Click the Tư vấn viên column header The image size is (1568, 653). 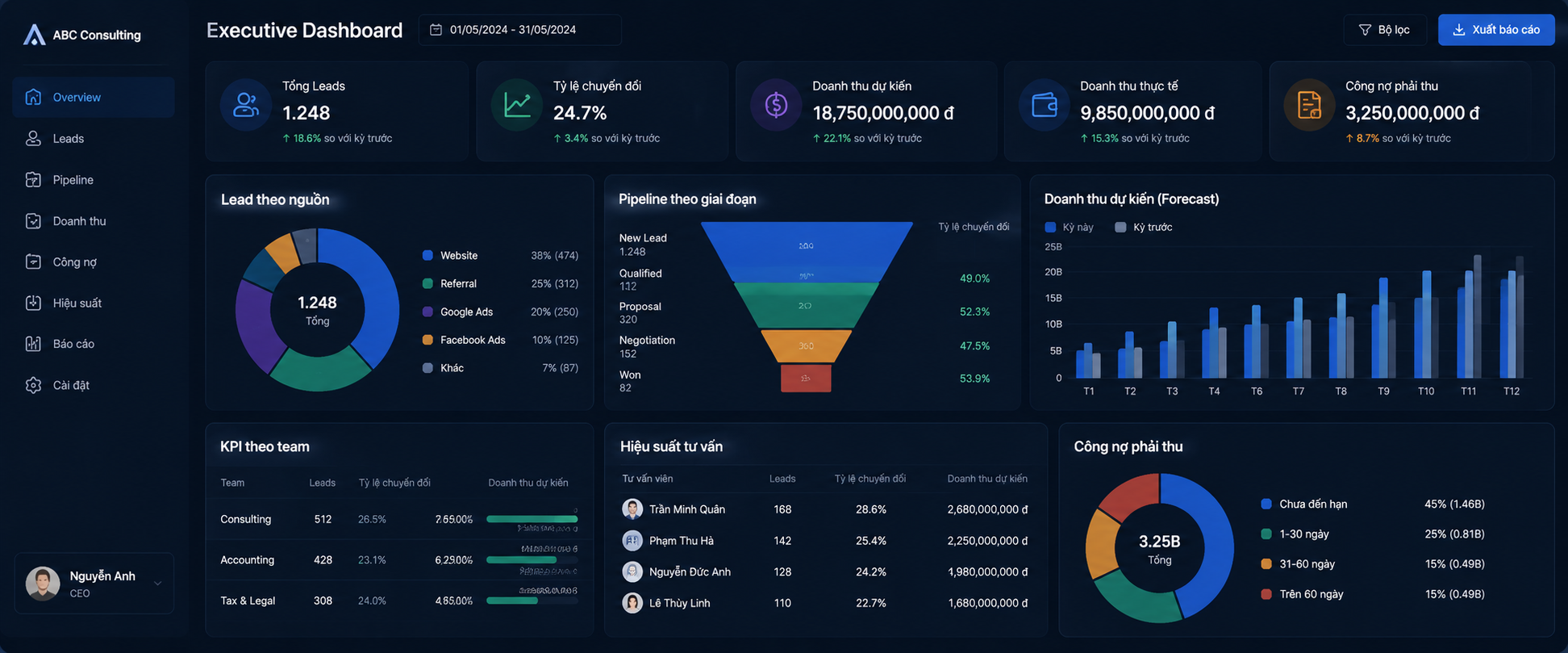[647, 479]
